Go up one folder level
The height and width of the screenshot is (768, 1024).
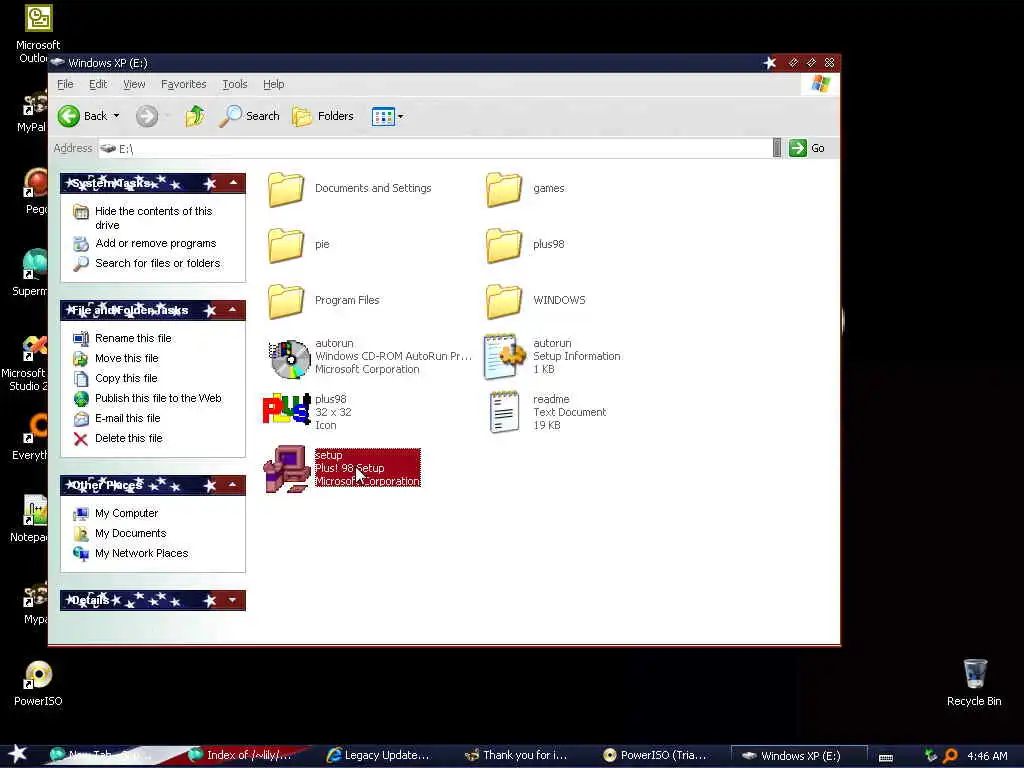(195, 116)
